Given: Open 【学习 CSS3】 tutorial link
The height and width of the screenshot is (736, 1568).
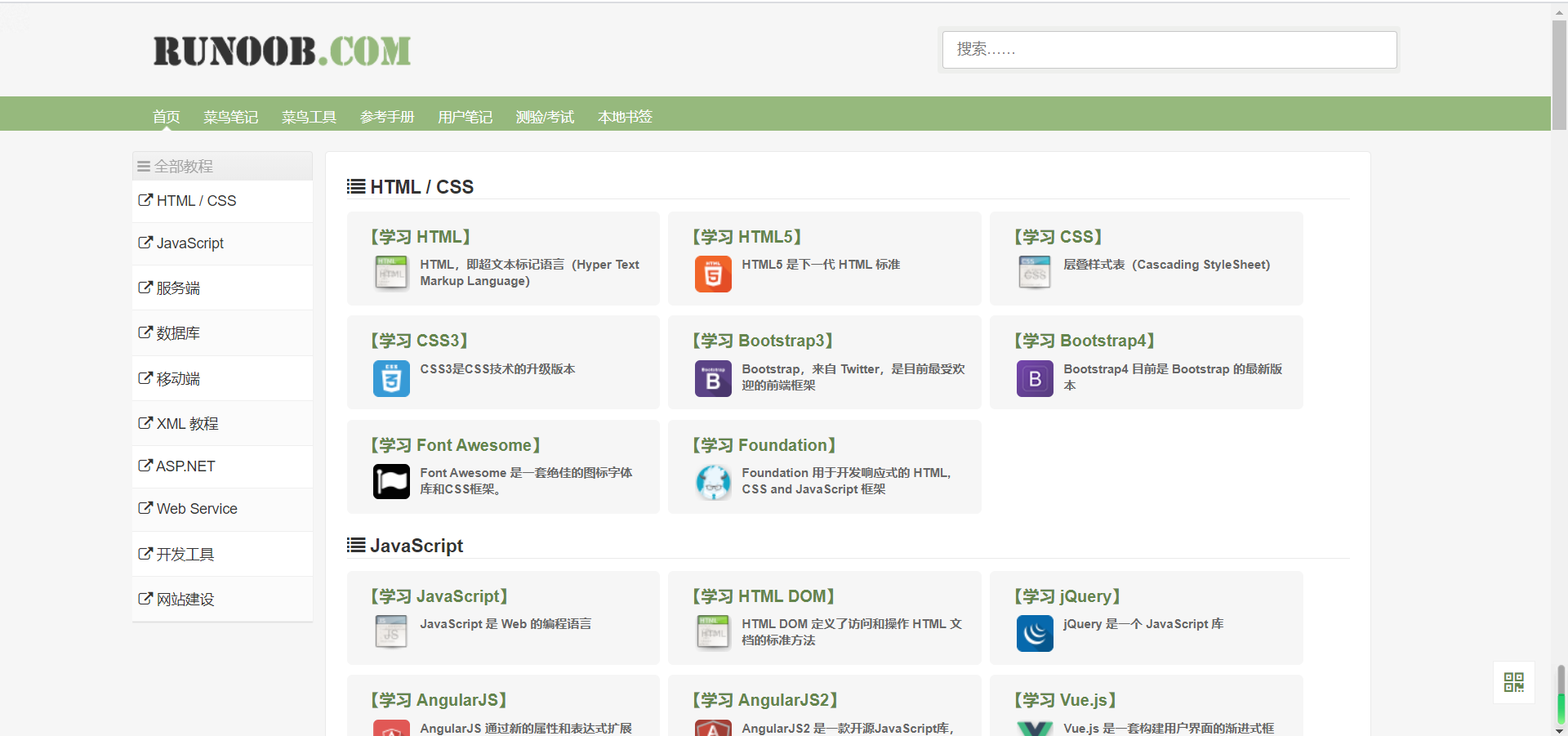Looking at the screenshot, I should [x=420, y=341].
